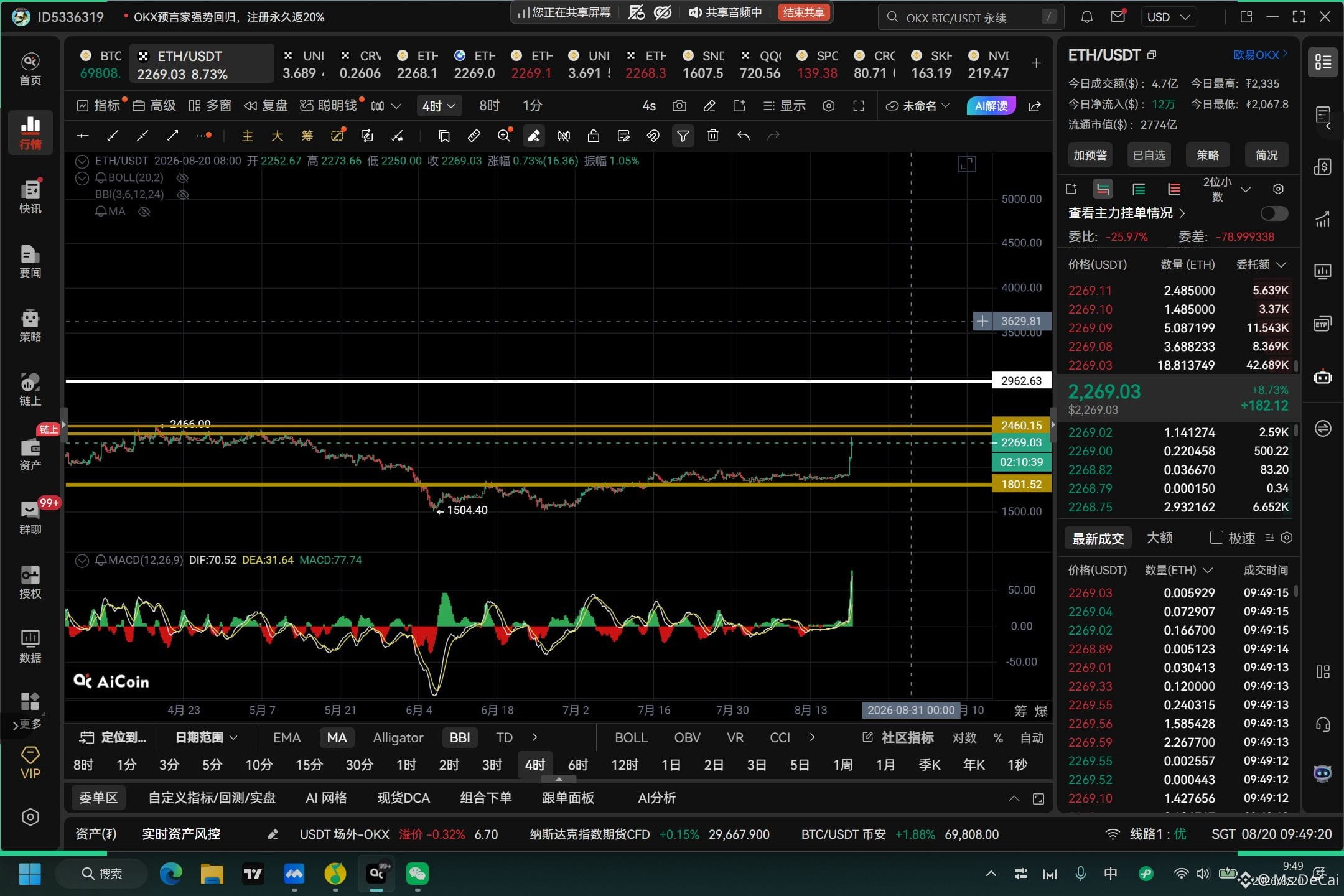Click the robot icon in right sidebar

(x=1322, y=376)
